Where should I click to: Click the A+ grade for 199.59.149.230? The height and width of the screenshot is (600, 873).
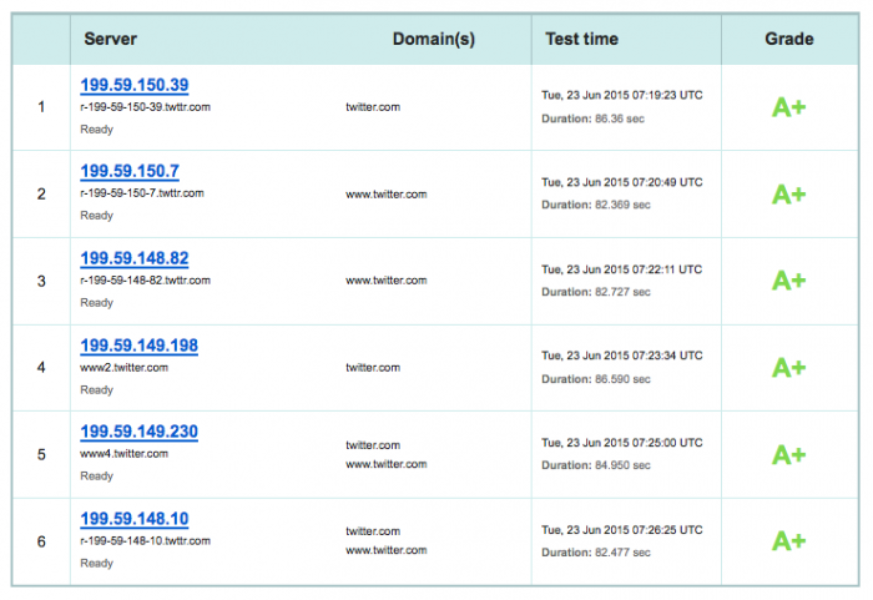[789, 455]
